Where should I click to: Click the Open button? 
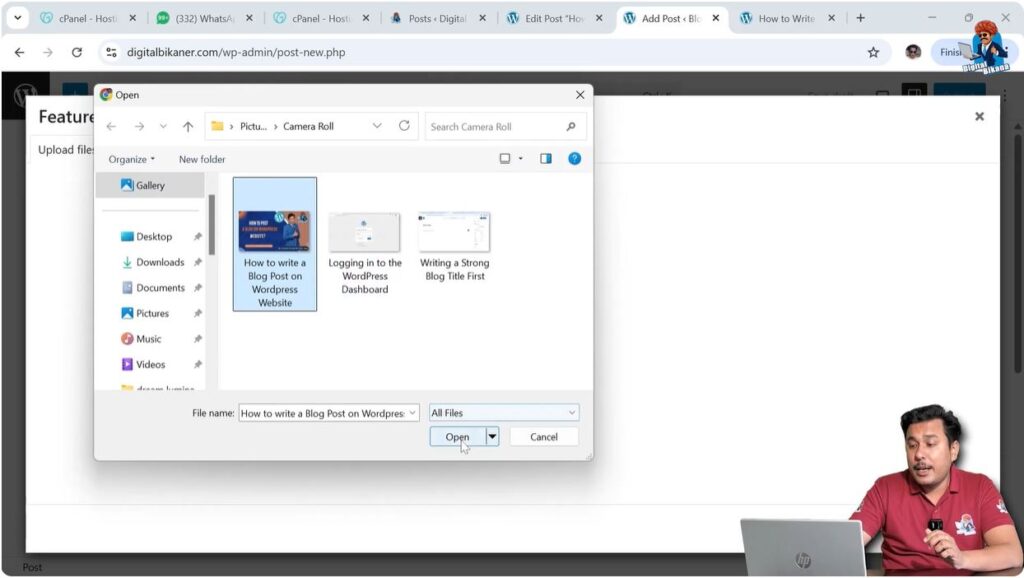coord(459,436)
